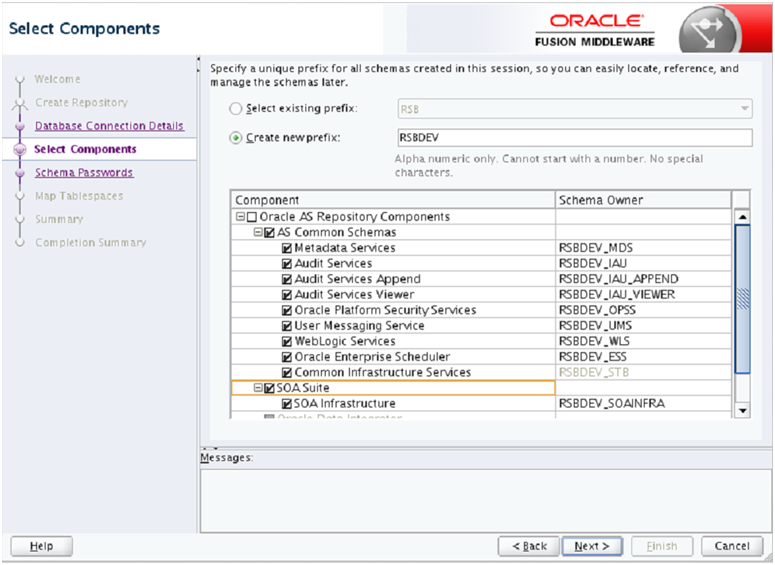Click inside the Messages text area
The width and height of the screenshot is (775, 565).
point(486,501)
